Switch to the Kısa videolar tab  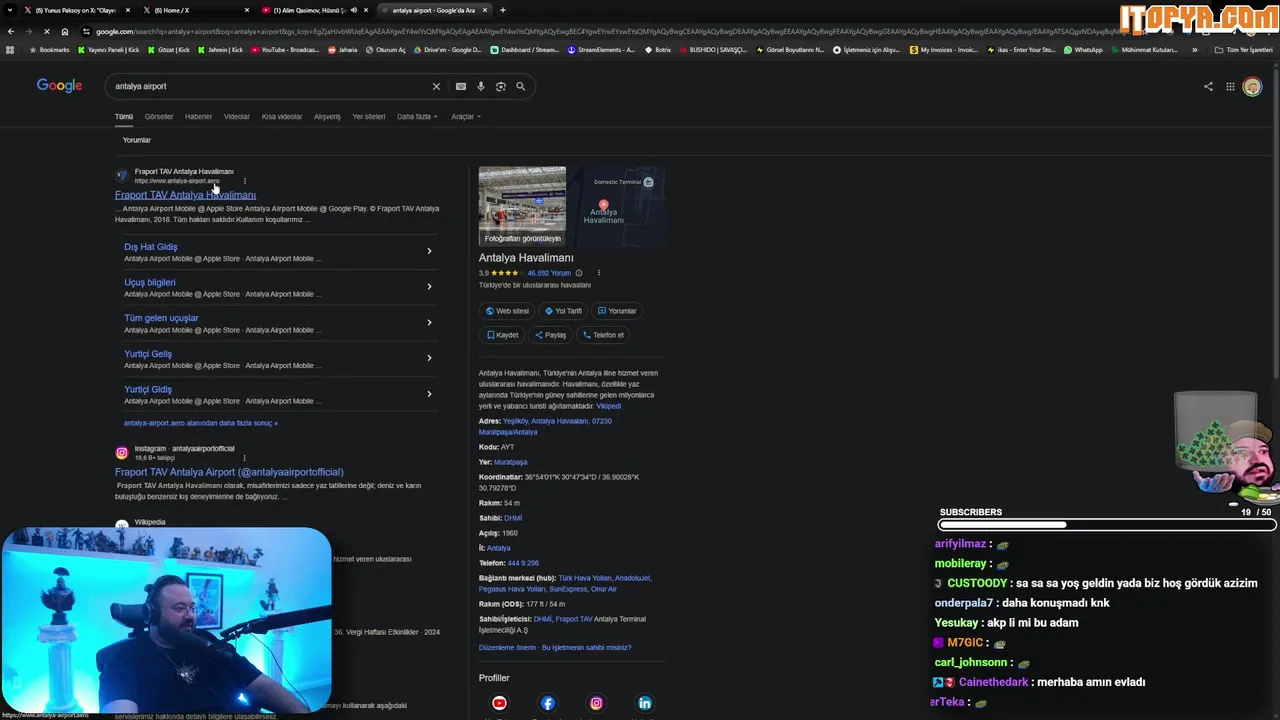[x=282, y=117]
